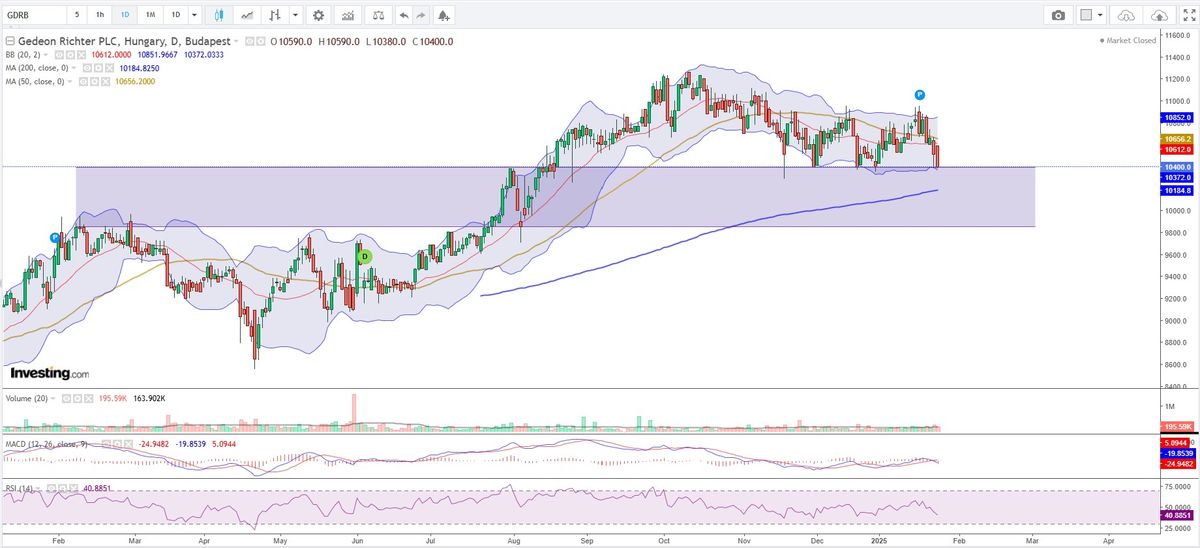Remove the RSI (14) indicator
Viewport: 1200px width, 548px height.
[x=73, y=488]
